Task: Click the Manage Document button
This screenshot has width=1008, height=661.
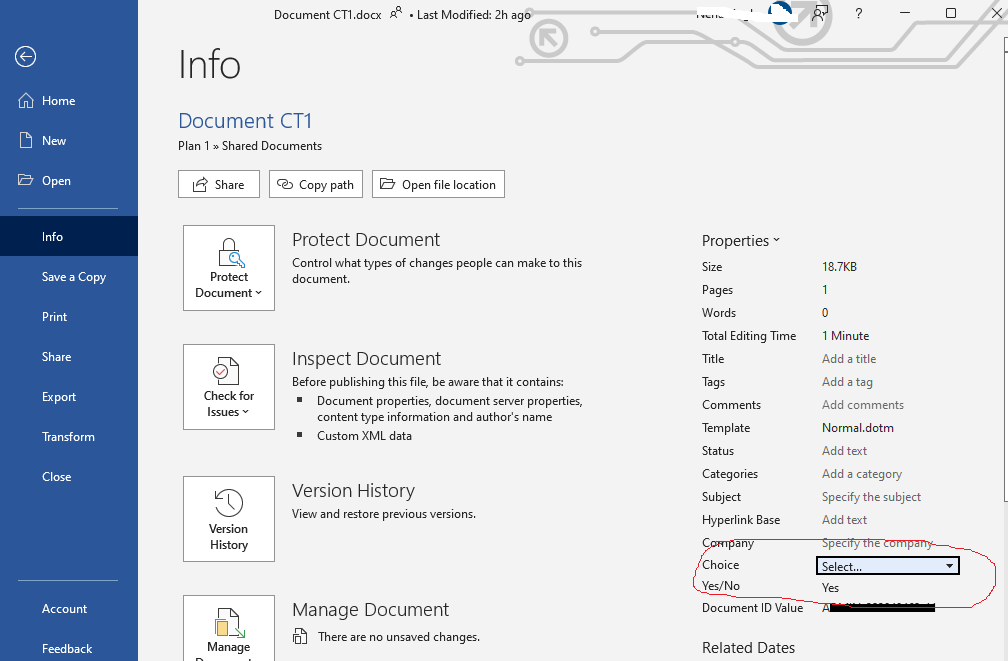Action: 229,628
